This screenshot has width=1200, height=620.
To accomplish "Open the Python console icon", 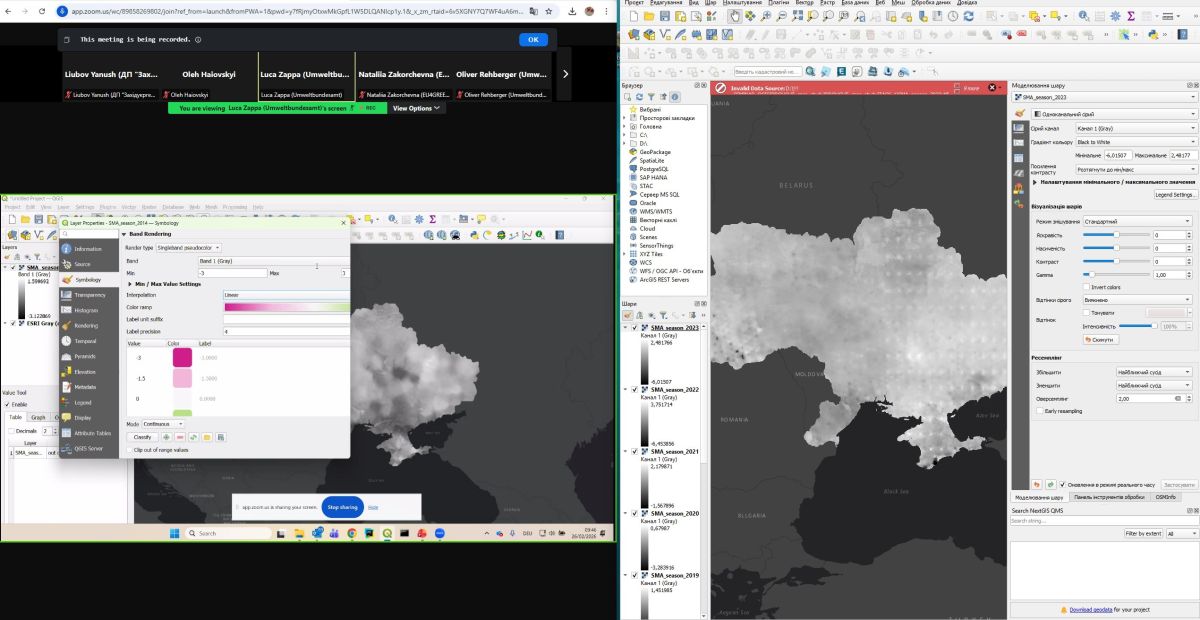I will (x=1153, y=34).
